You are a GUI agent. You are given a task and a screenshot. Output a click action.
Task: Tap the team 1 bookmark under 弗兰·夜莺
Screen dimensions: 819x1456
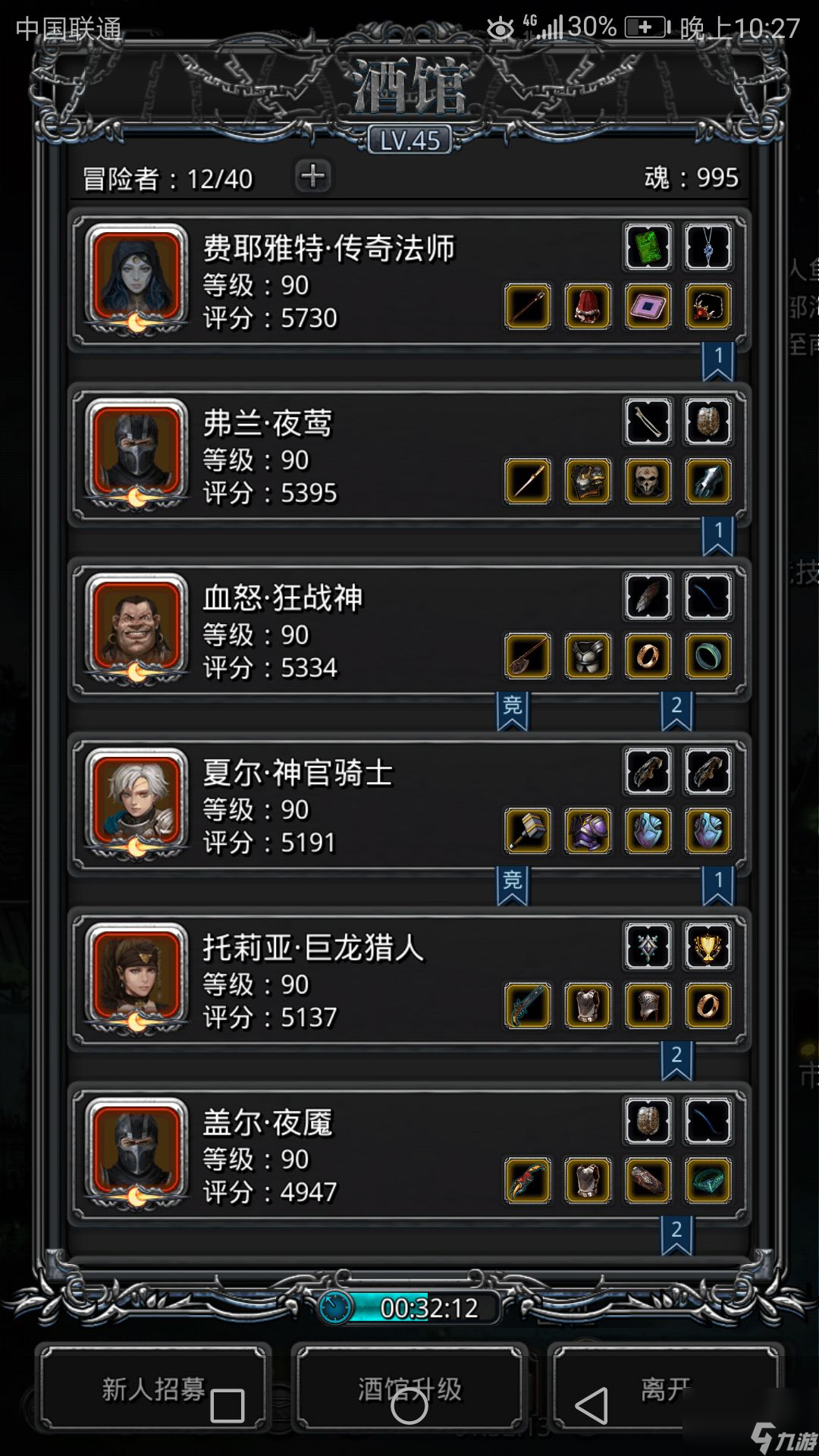point(718,536)
